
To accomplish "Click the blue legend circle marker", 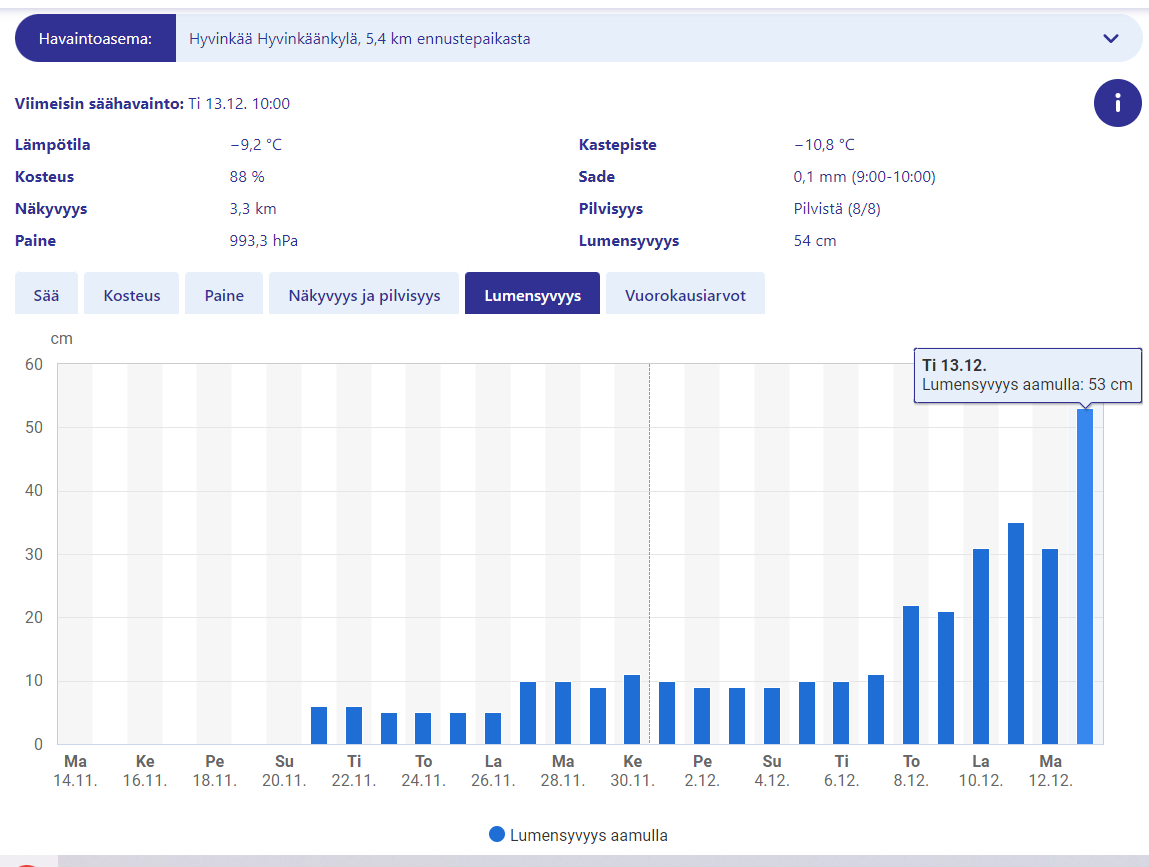I will pos(497,835).
